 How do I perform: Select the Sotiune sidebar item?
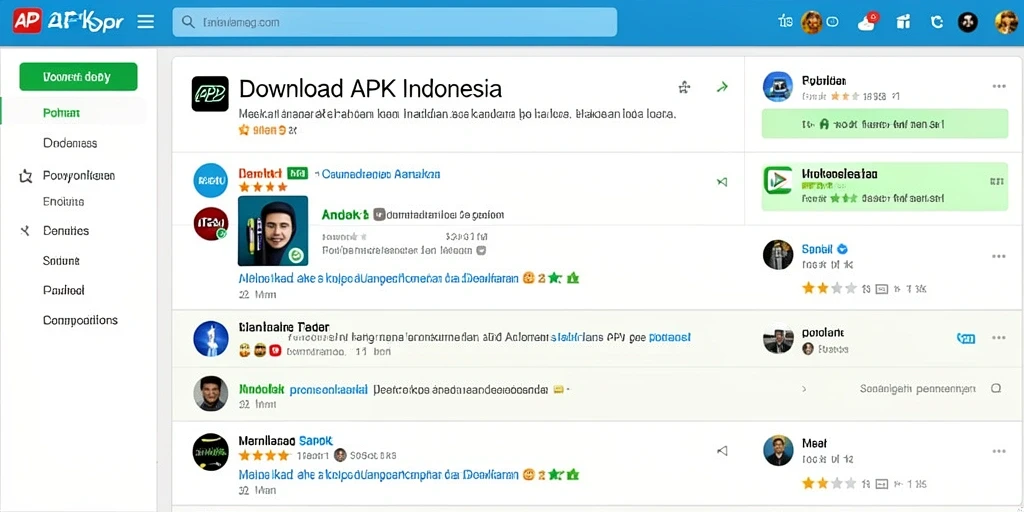pyautogui.click(x=61, y=260)
